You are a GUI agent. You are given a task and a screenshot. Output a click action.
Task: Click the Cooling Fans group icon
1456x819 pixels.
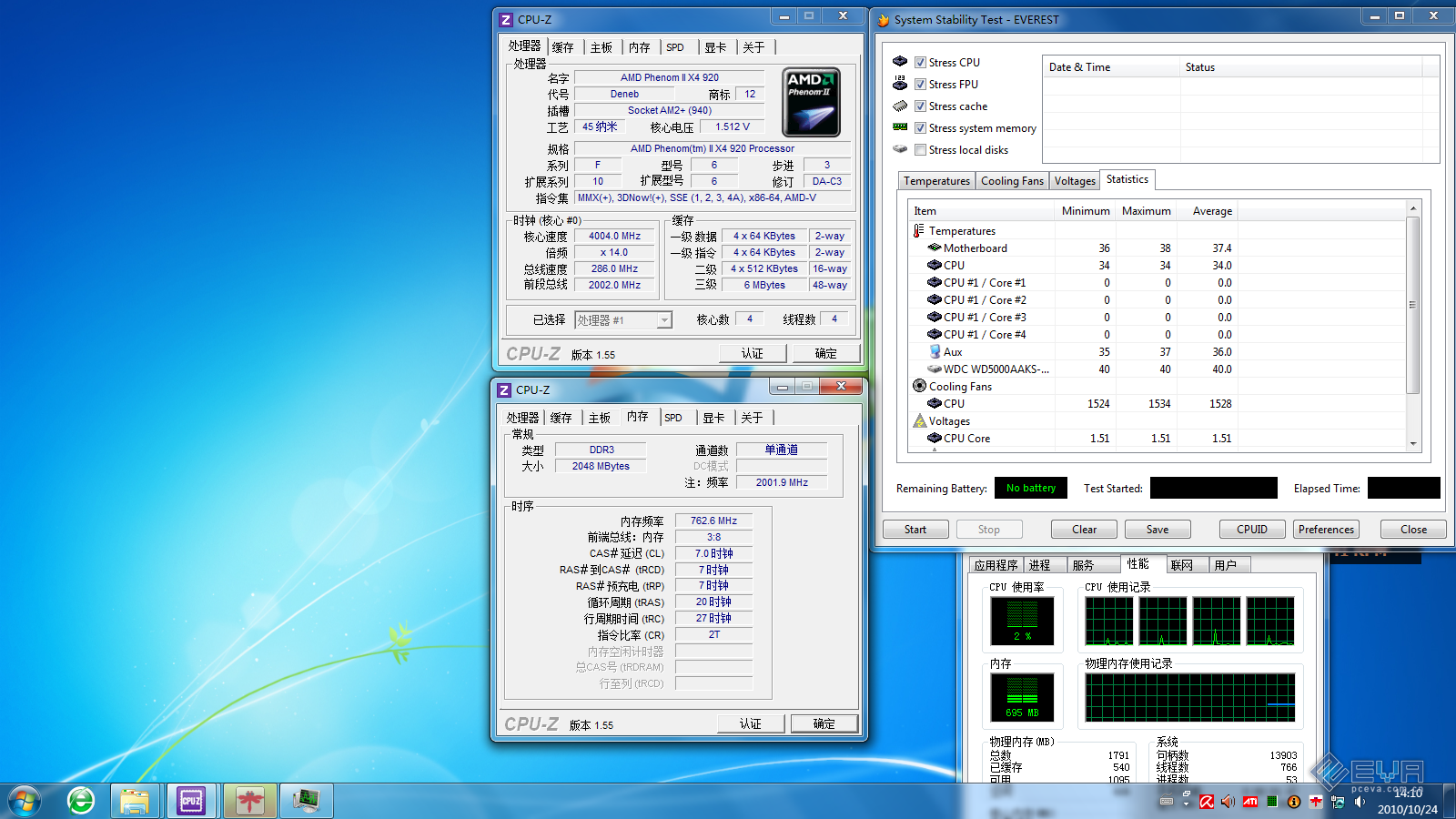[x=919, y=386]
